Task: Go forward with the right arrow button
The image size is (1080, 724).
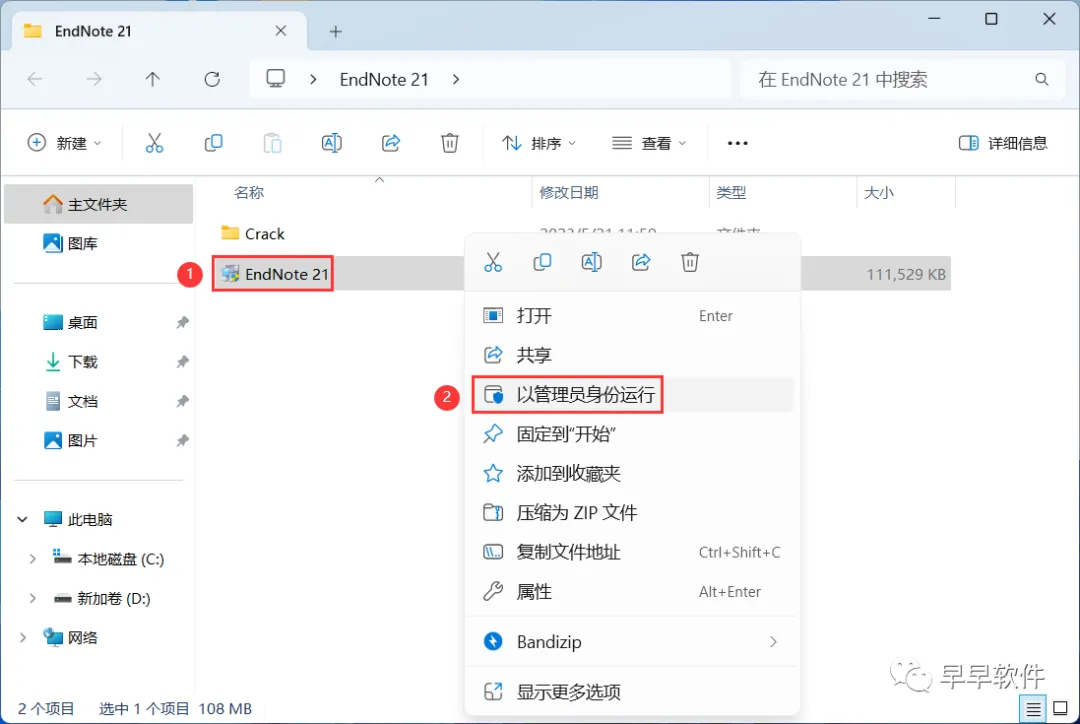Action: pyautogui.click(x=94, y=79)
